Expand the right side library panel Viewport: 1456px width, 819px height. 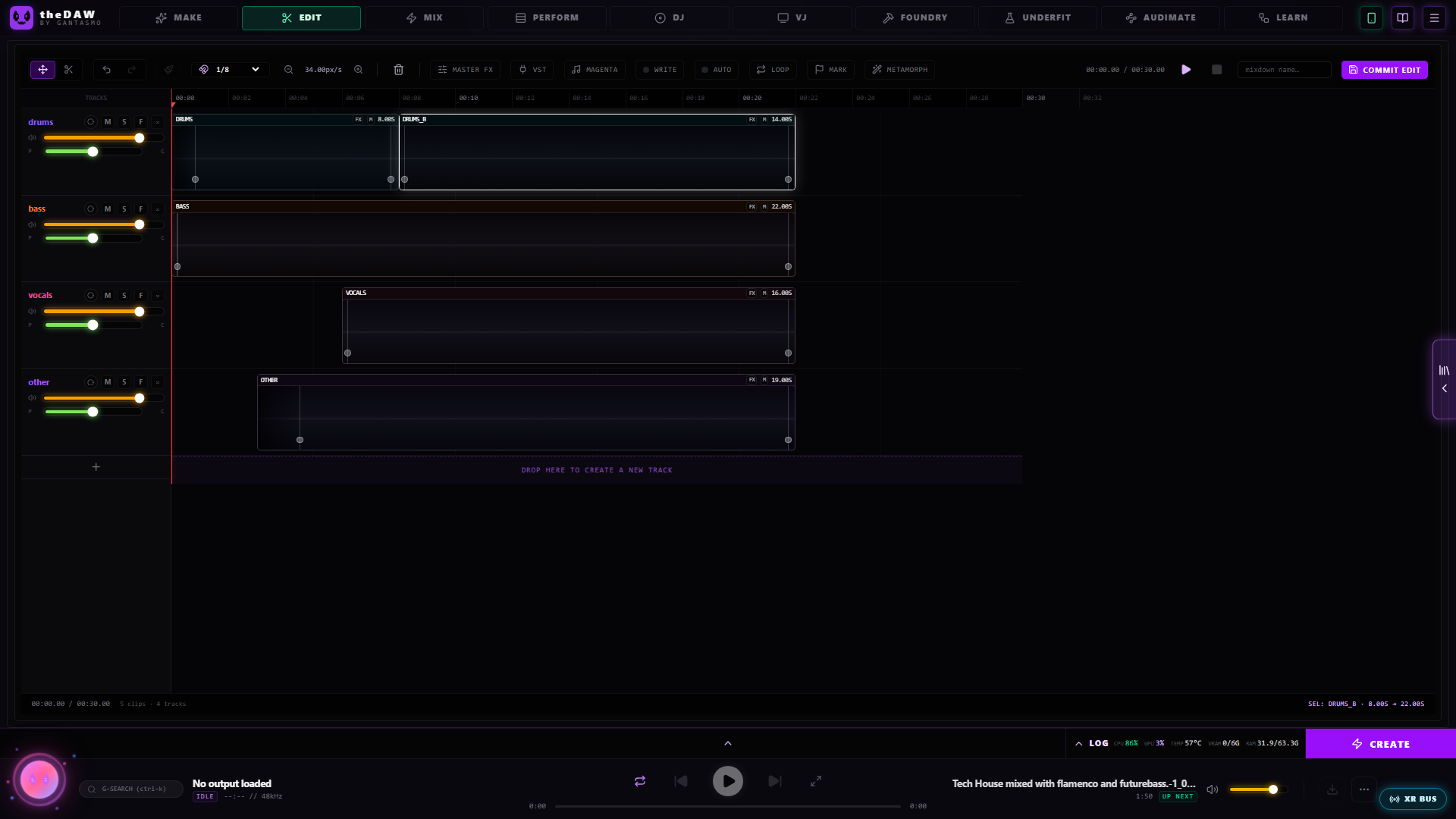(1444, 379)
